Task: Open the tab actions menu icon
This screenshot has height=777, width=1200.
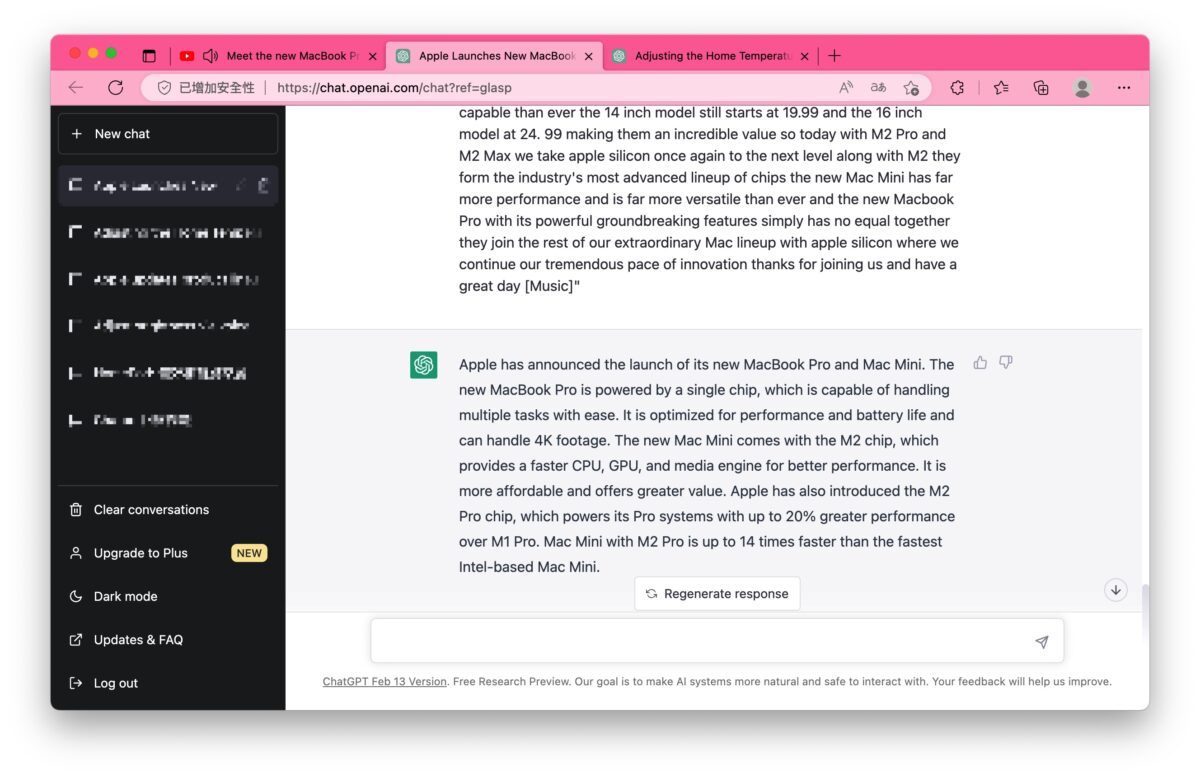Action: click(x=149, y=56)
